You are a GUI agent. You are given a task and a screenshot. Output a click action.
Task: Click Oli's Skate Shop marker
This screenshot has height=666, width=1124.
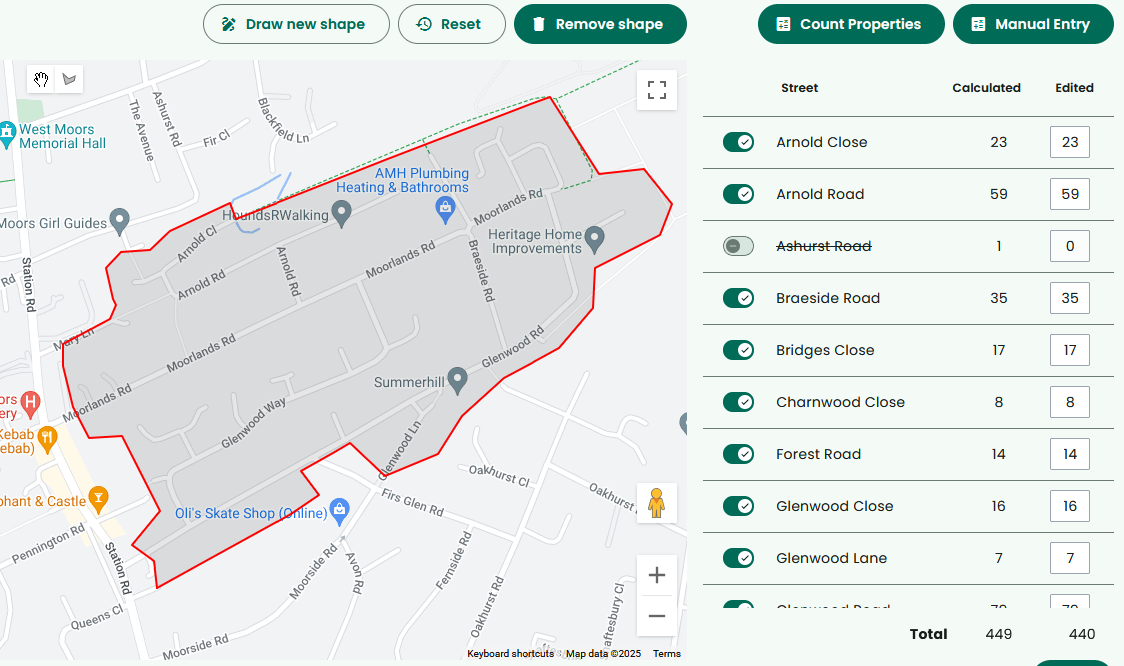340,510
